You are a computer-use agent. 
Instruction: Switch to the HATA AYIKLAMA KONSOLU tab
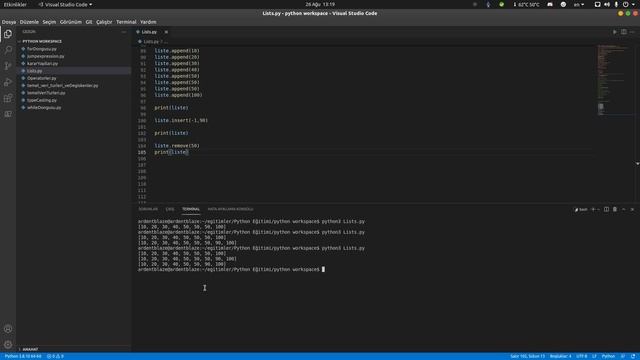click(x=230, y=209)
